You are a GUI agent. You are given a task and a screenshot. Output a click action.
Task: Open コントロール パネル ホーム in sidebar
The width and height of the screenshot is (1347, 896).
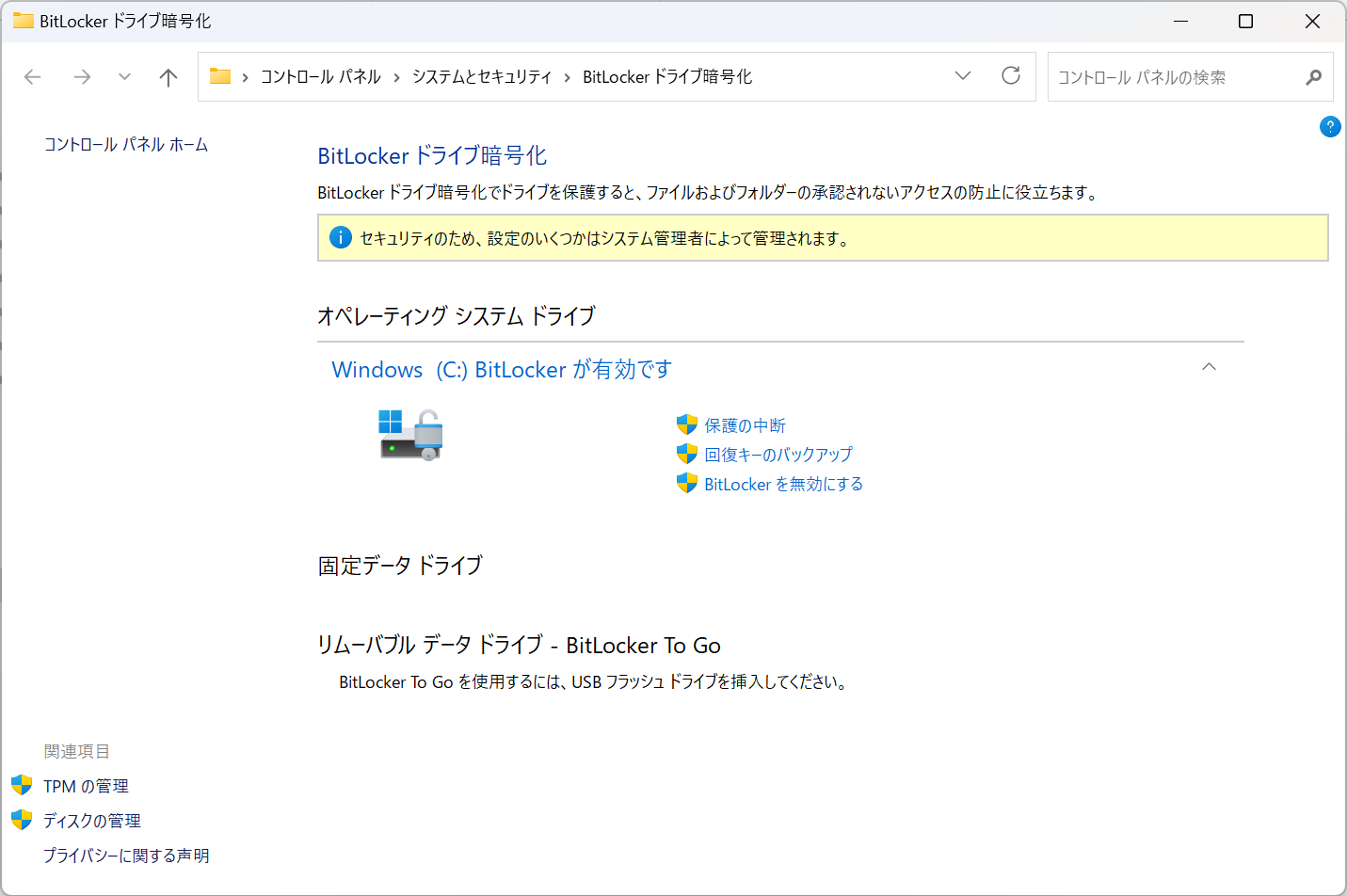tap(126, 145)
